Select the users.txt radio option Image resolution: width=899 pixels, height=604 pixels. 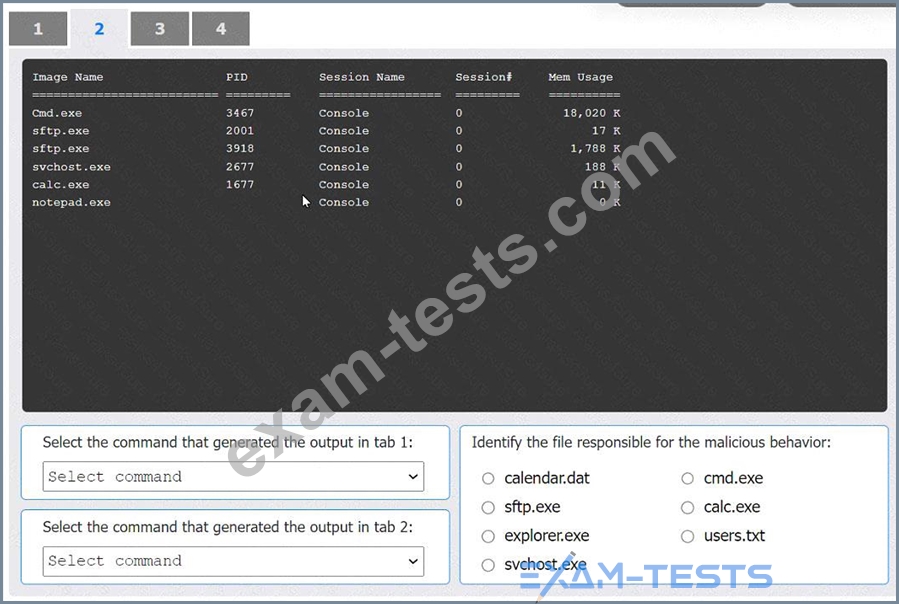click(x=687, y=537)
